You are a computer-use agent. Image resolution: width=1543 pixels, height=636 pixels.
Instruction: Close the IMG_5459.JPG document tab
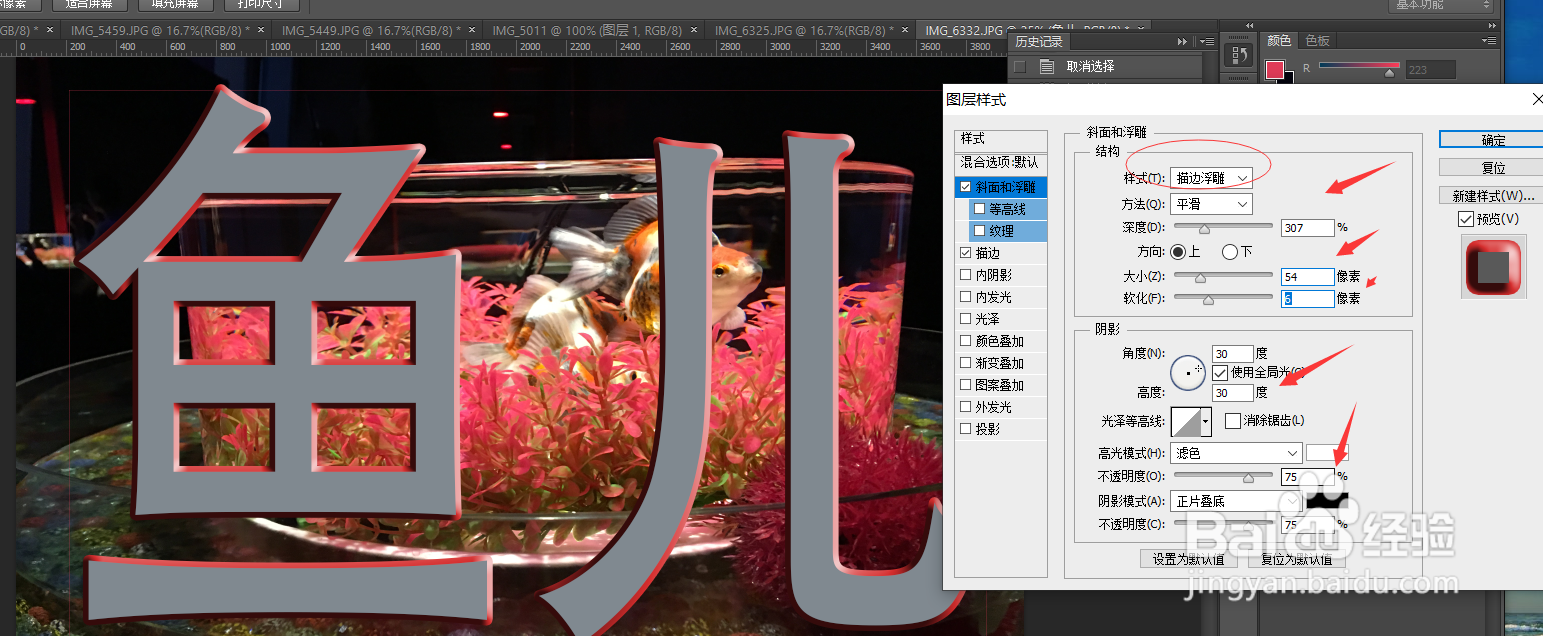coord(261,30)
